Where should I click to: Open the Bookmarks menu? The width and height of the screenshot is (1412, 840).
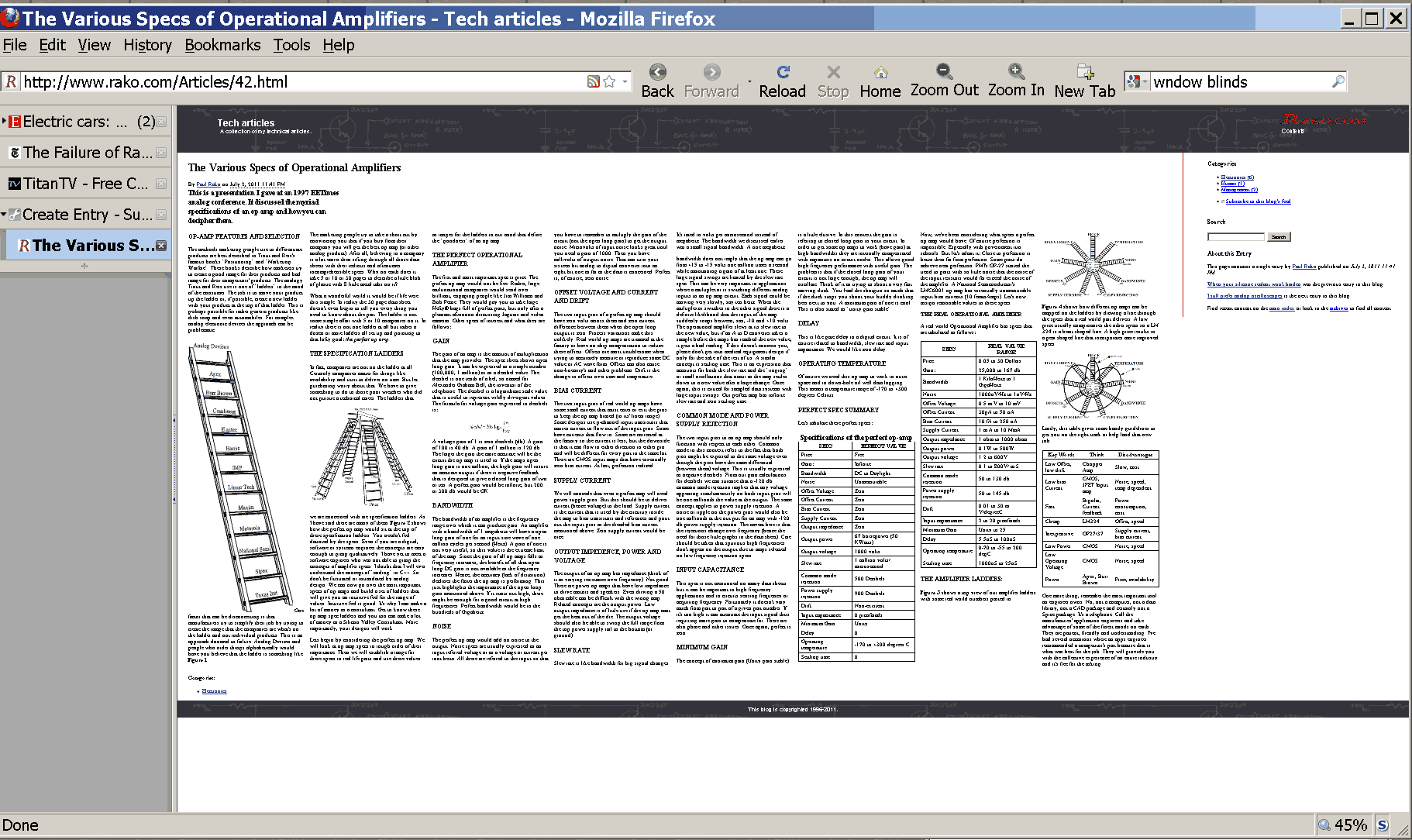click(x=222, y=45)
